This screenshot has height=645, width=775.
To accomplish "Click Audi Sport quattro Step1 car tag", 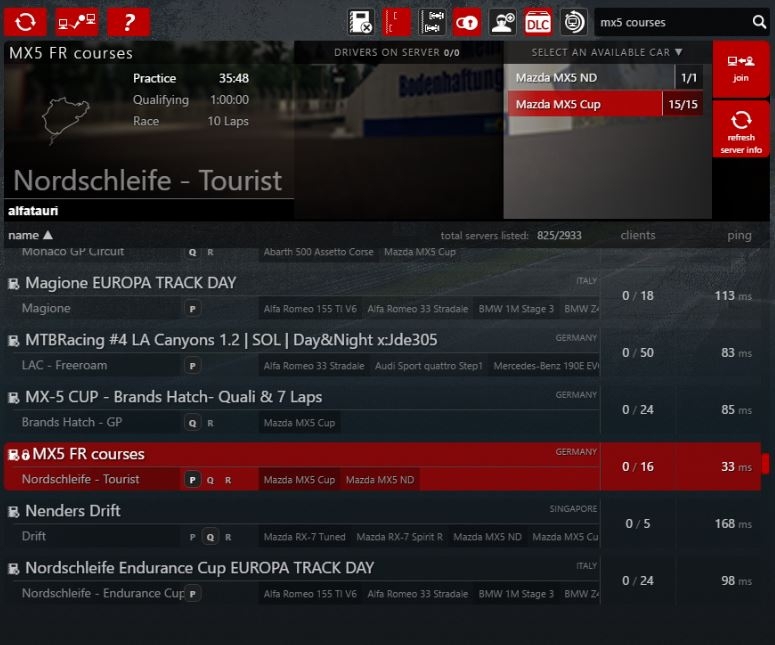I will tap(429, 366).
